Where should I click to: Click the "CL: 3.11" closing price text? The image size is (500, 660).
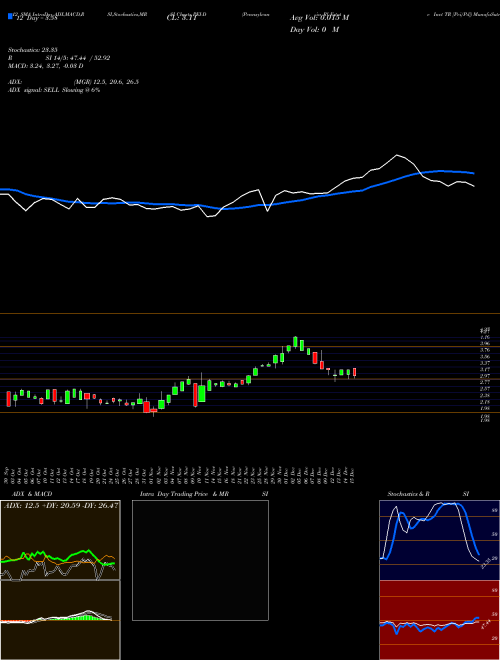[x=182, y=18]
